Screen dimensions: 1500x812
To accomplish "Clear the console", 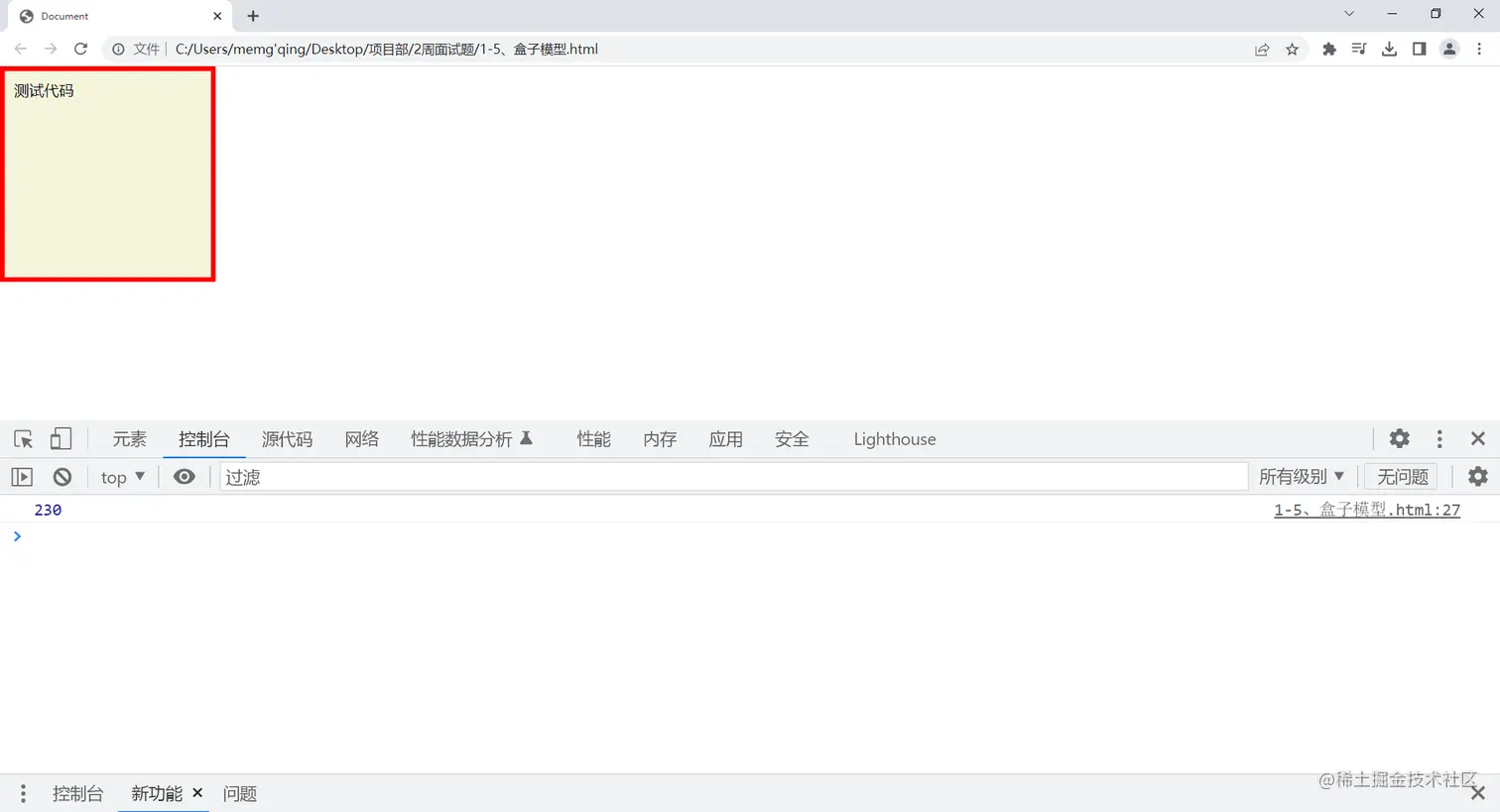I will click(62, 477).
